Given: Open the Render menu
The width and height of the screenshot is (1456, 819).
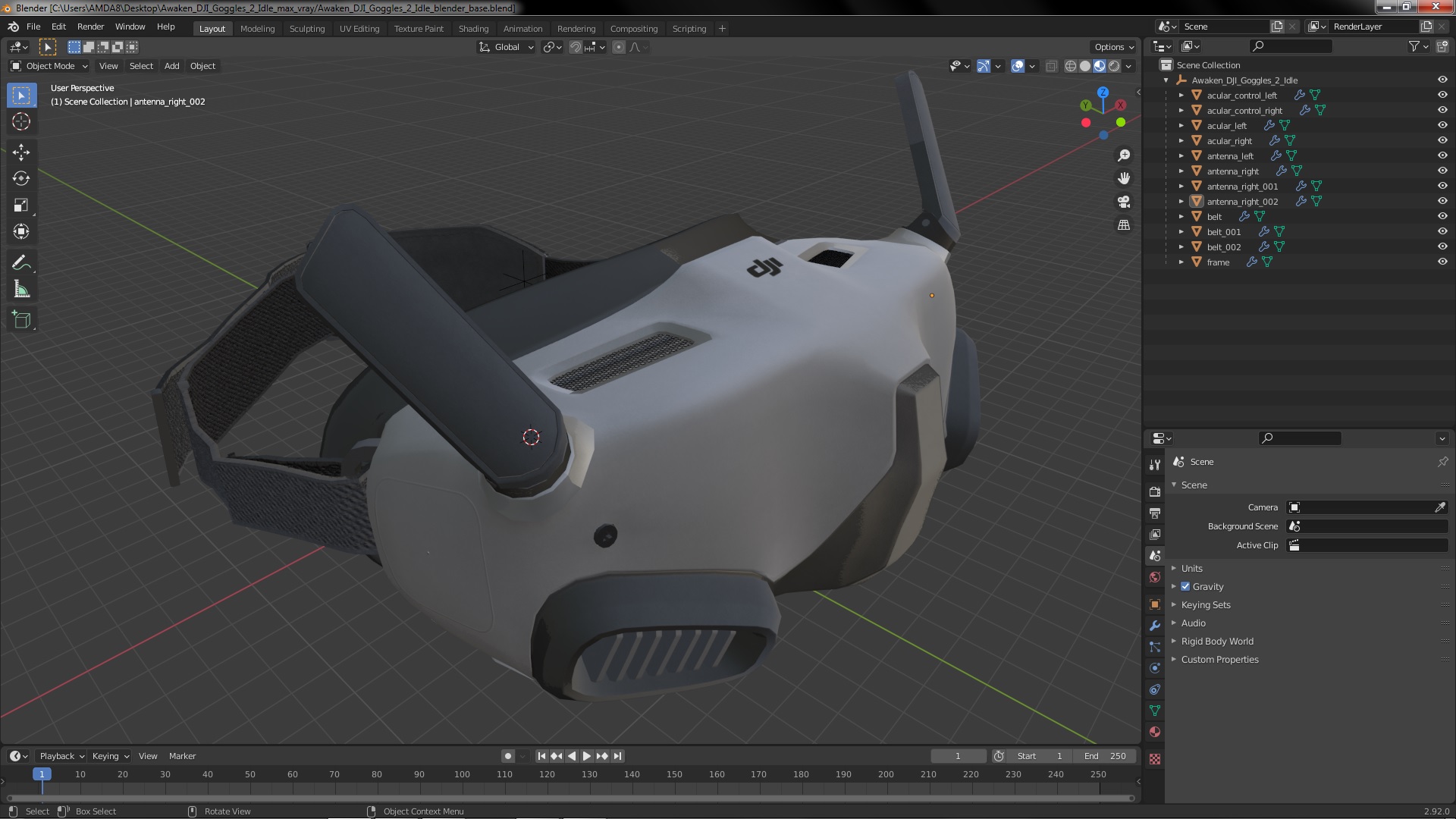Looking at the screenshot, I should [90, 27].
